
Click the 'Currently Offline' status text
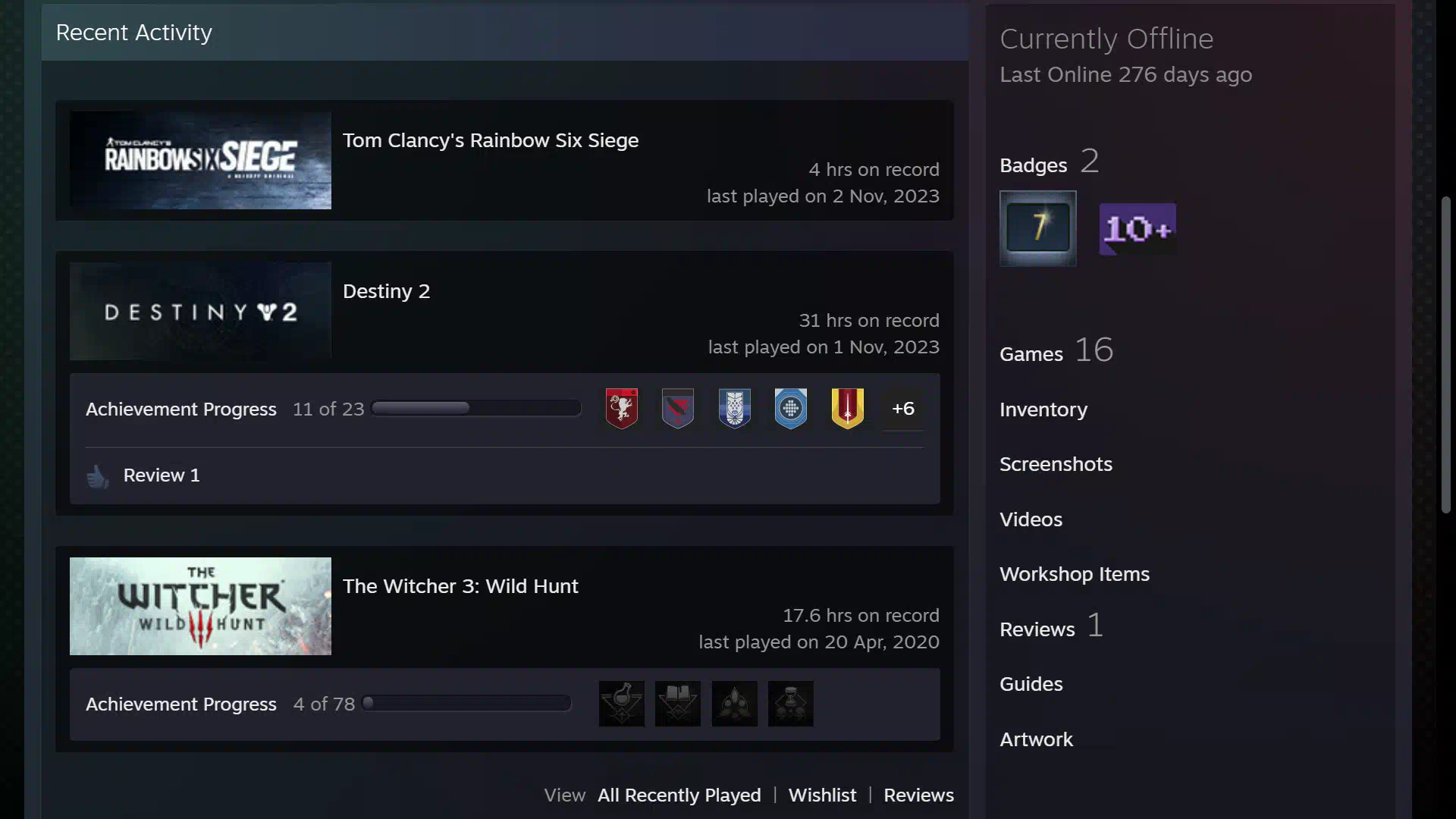pyautogui.click(x=1106, y=39)
